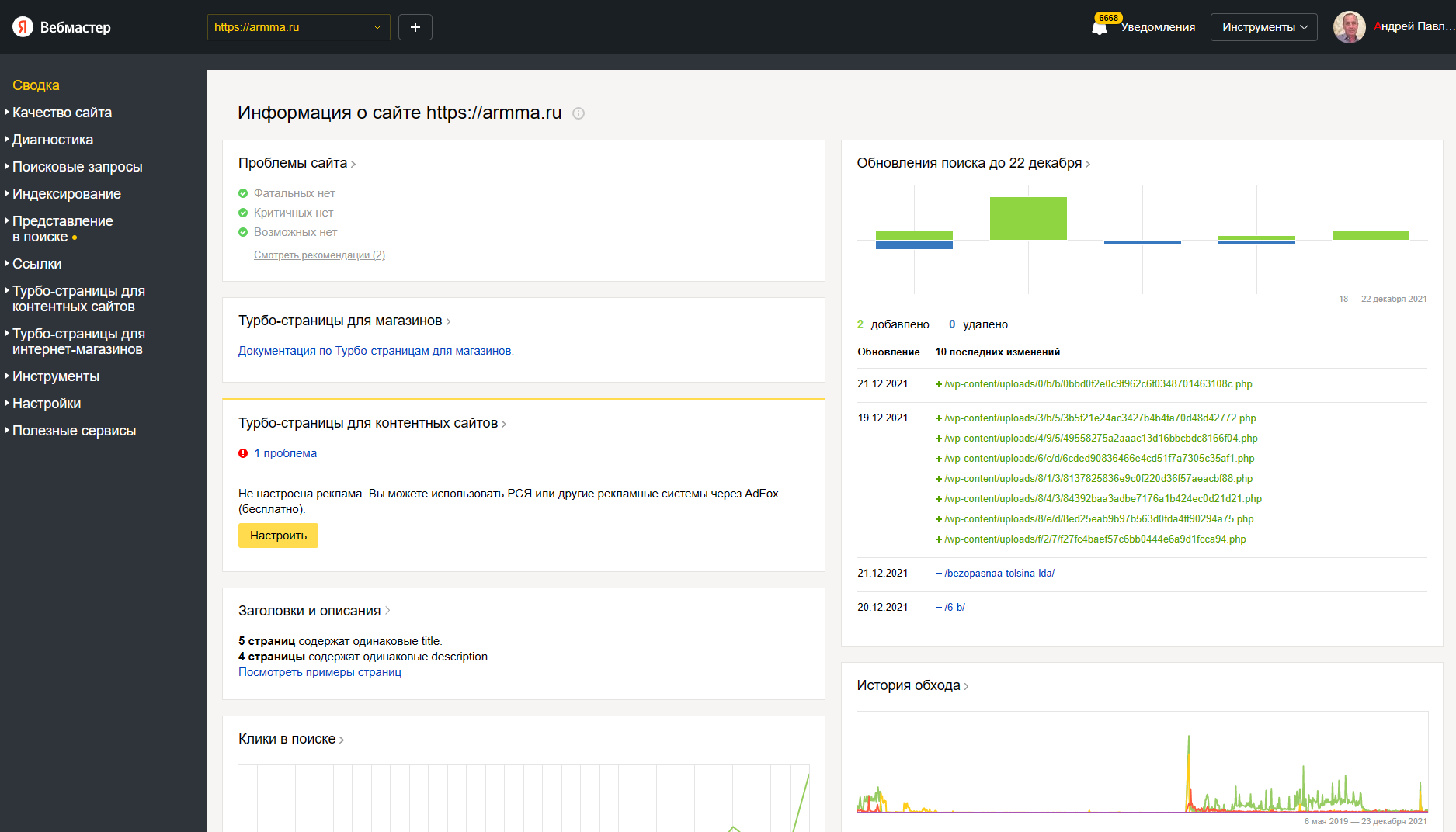Select Сводка in the sidebar
The image size is (1456, 832).
click(x=36, y=85)
